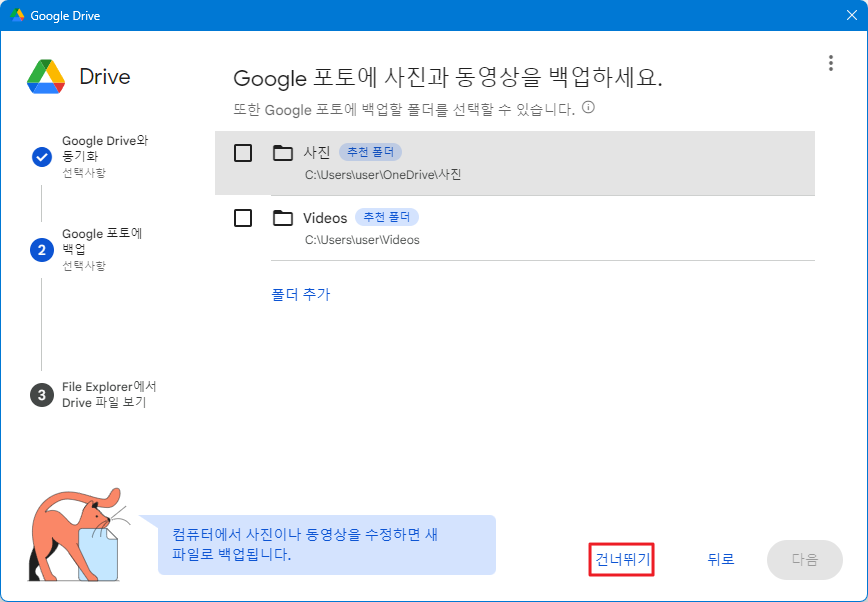
Task: Click 폴더 추가 to add a folder
Action: (x=300, y=294)
